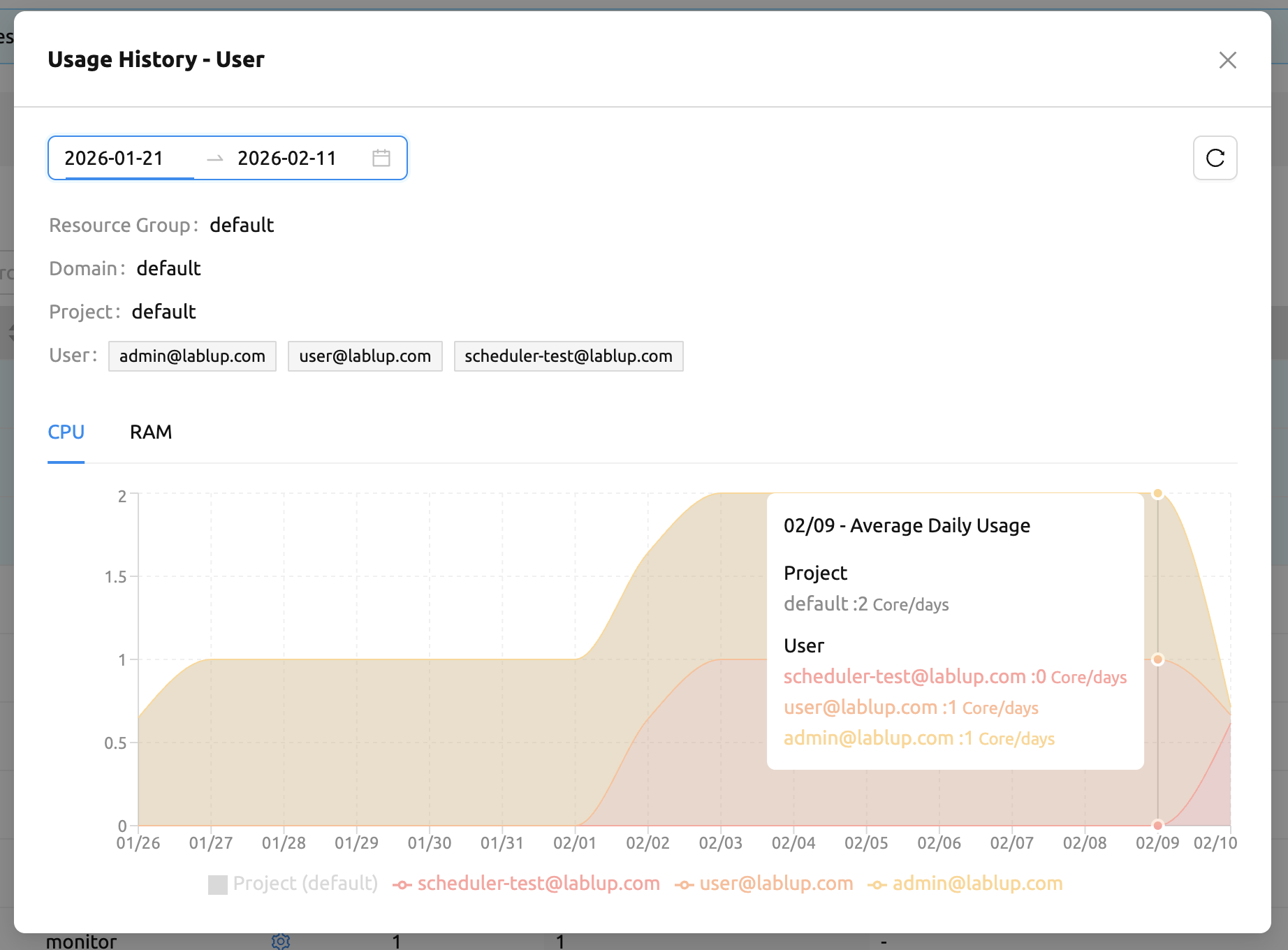Viewport: 1288px width, 950px height.
Task: Click the 02/09 zero-value data point
Action: pyautogui.click(x=1157, y=825)
